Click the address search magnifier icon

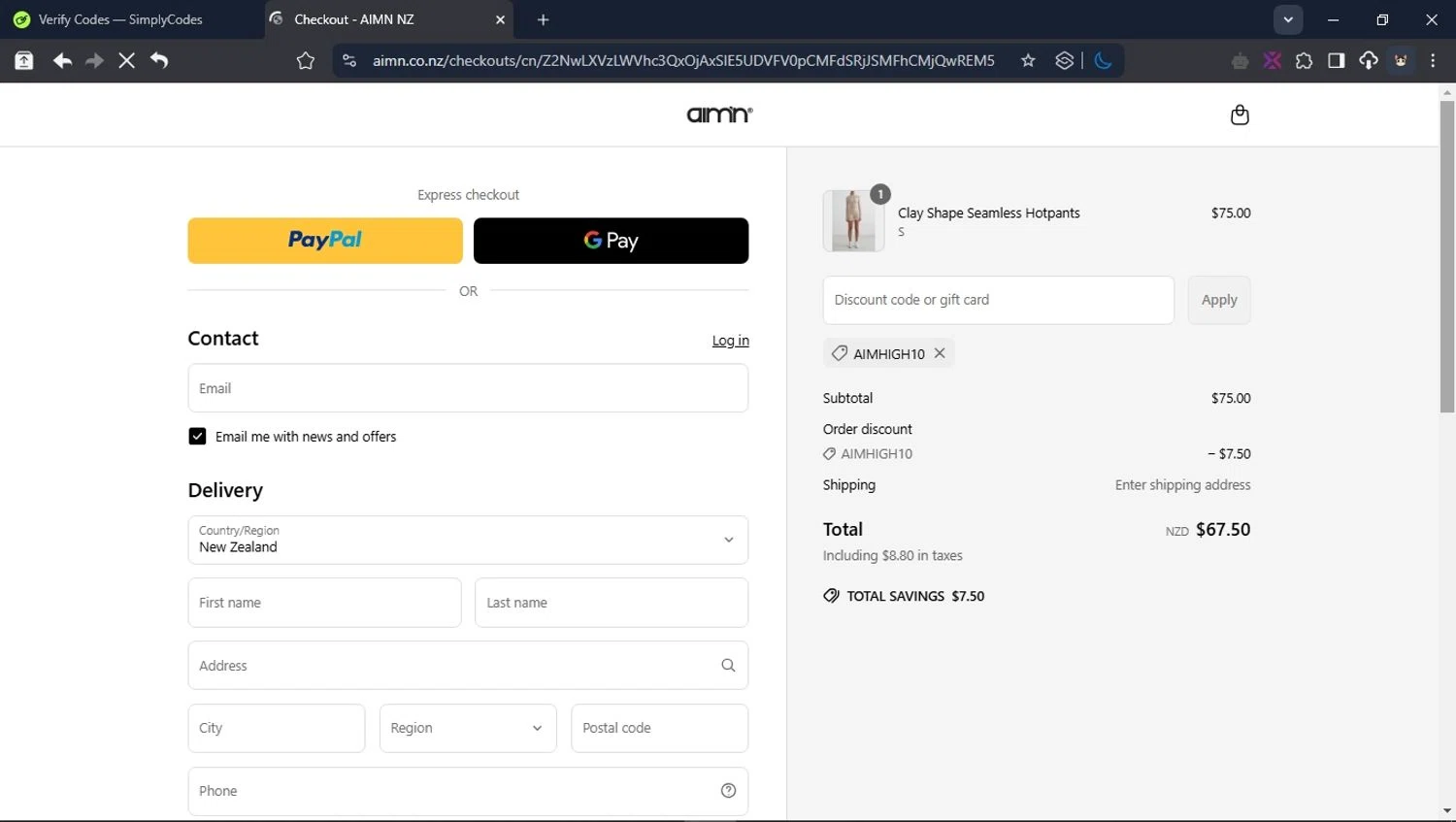tap(728, 665)
